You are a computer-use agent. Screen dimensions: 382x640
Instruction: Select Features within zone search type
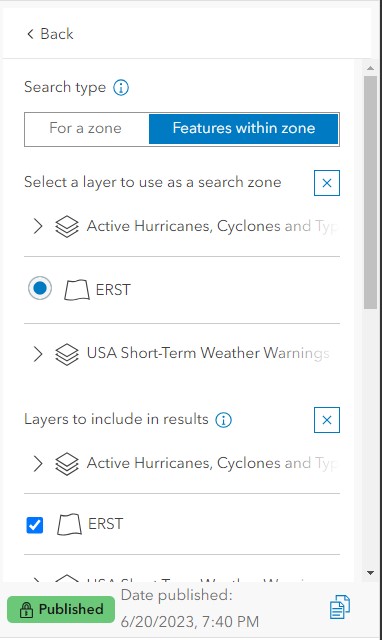[244, 128]
